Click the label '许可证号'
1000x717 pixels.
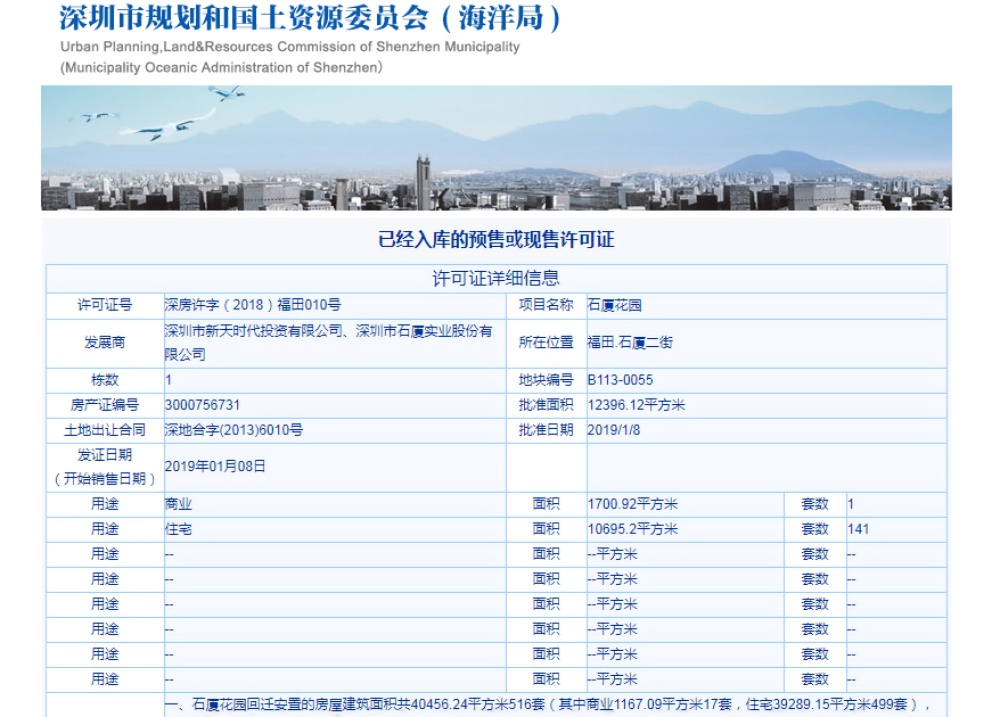[x=105, y=305]
